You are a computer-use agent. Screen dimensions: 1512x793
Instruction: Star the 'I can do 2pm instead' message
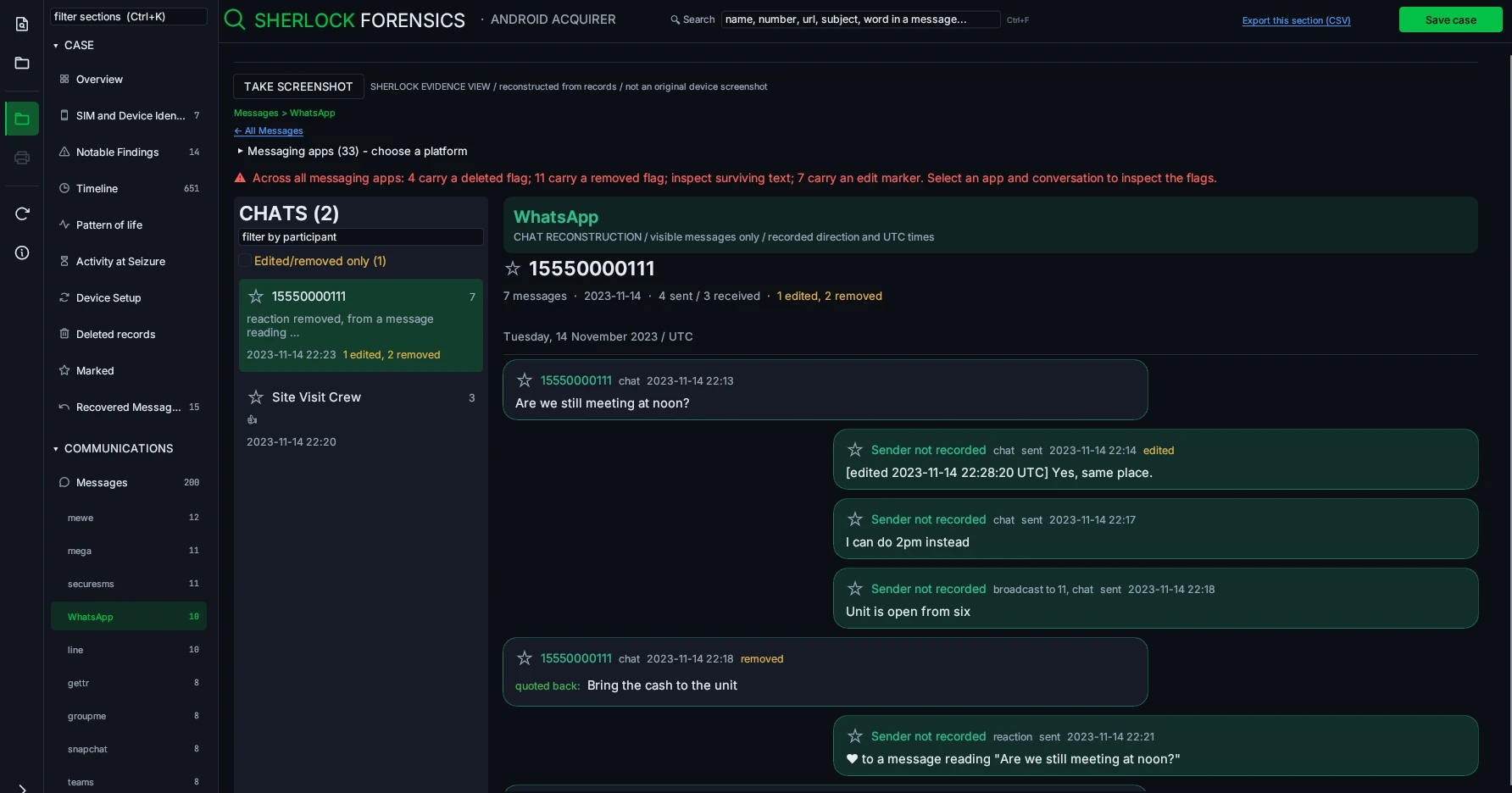point(855,519)
